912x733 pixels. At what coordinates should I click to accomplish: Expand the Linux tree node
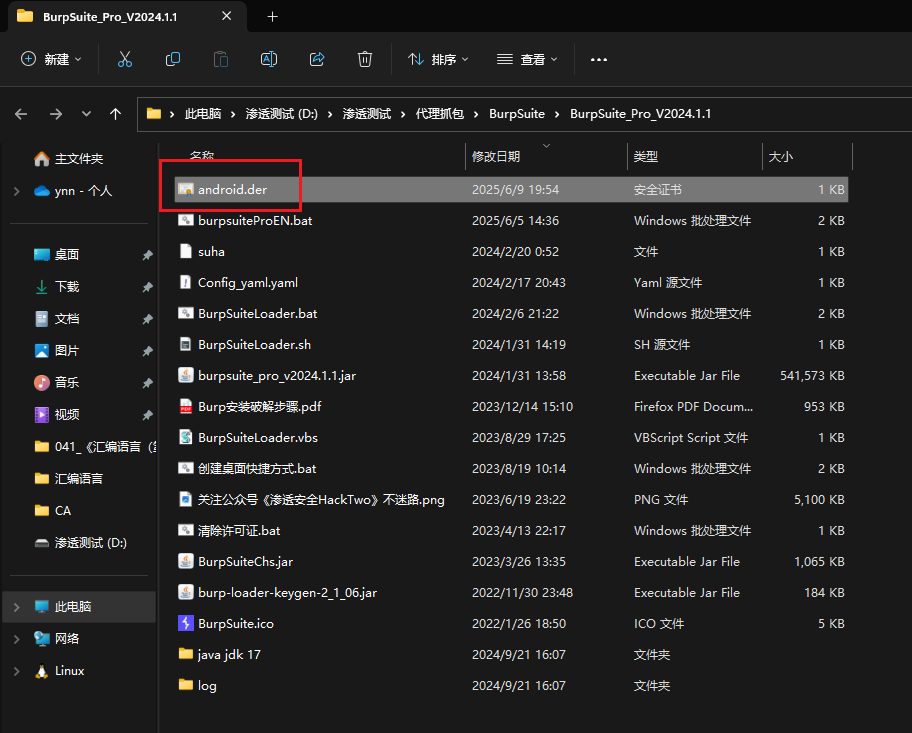[x=16, y=671]
